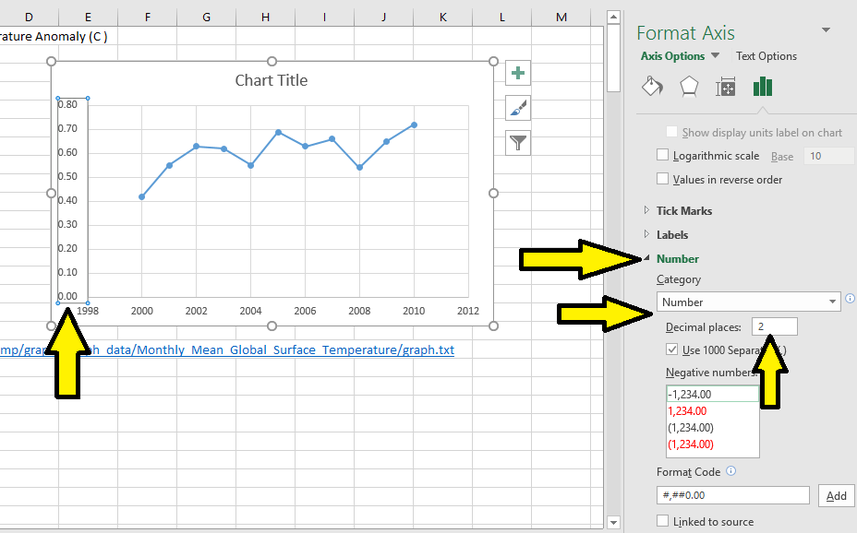Click the Decimal places input field
Screen dimensions: 857x533
775,327
